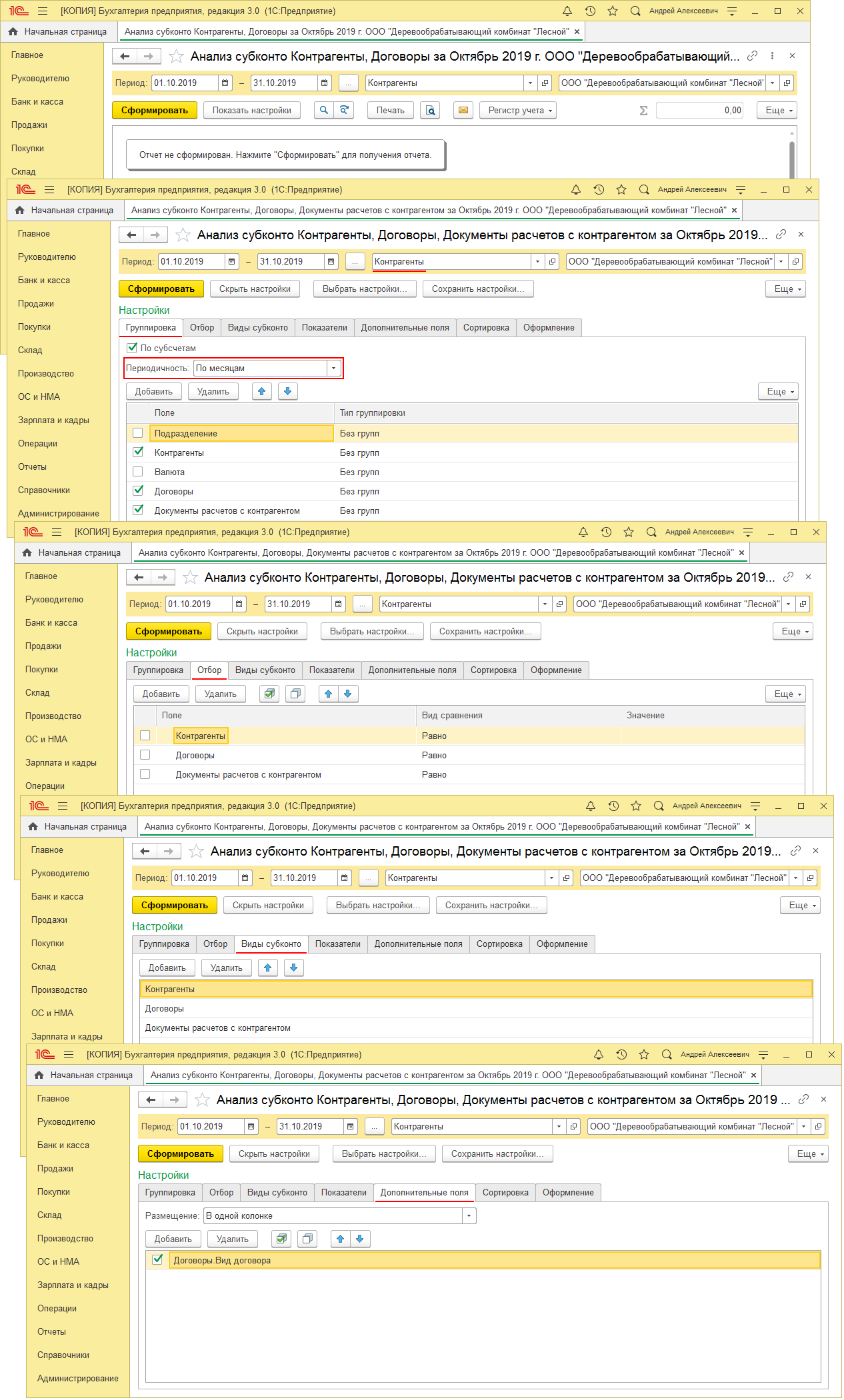Open history icon in the topmost unformed-report window

coord(590,11)
